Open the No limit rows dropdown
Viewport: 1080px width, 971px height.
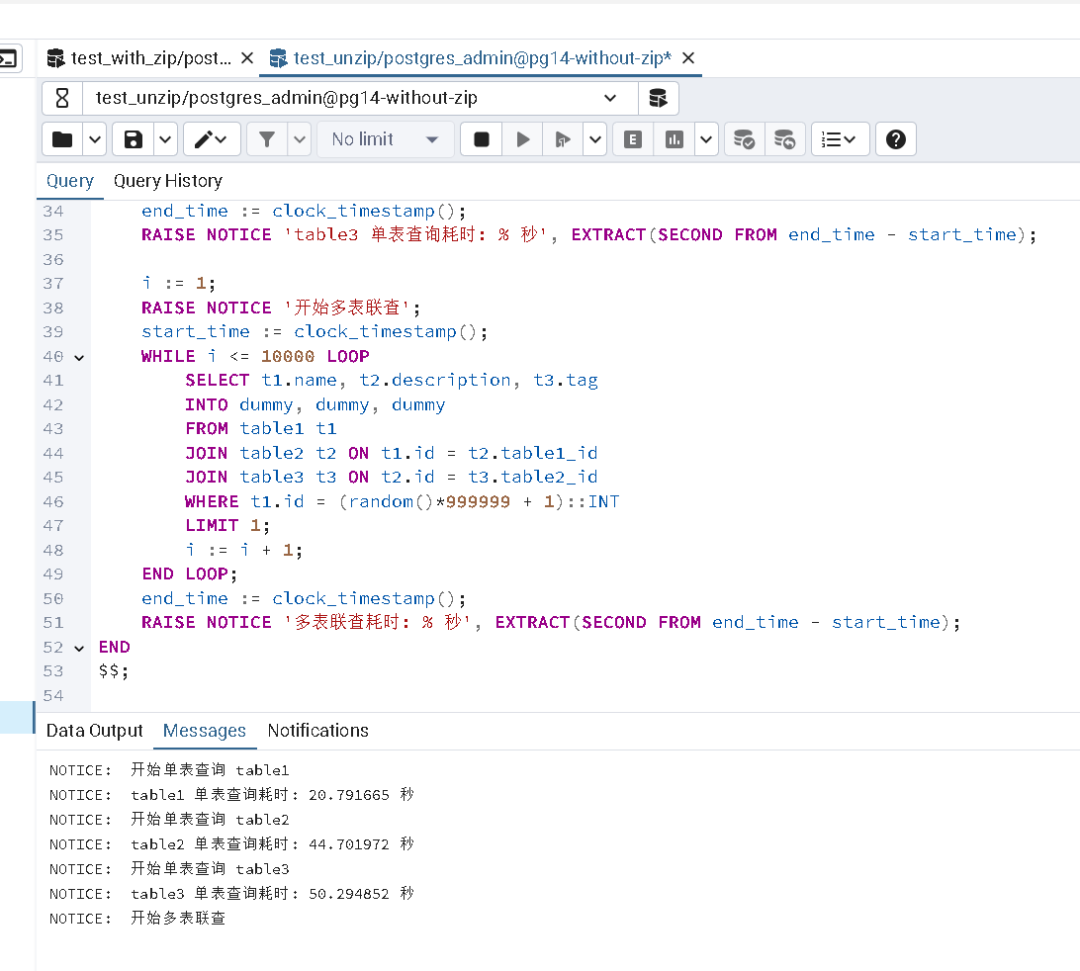coord(385,139)
